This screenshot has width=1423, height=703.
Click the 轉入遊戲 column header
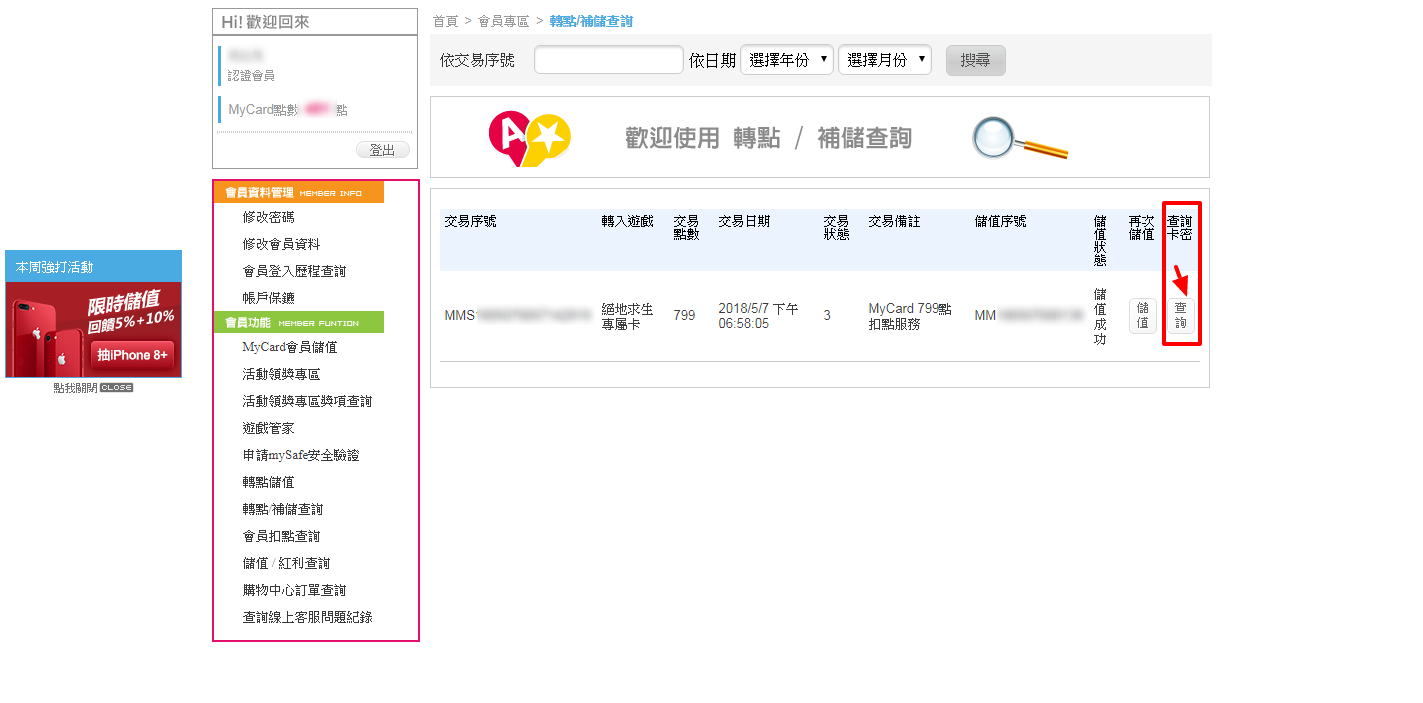click(x=627, y=222)
